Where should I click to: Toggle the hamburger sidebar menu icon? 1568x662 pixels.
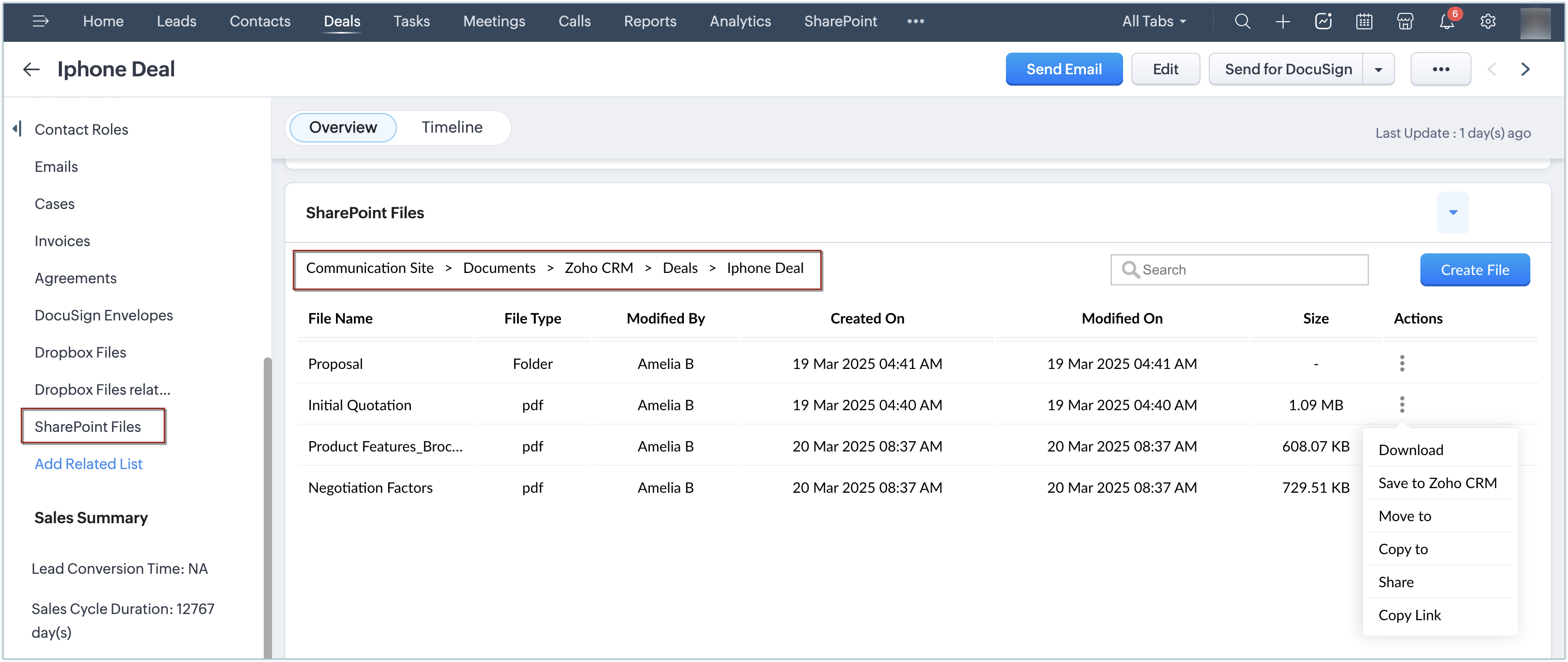tap(41, 22)
